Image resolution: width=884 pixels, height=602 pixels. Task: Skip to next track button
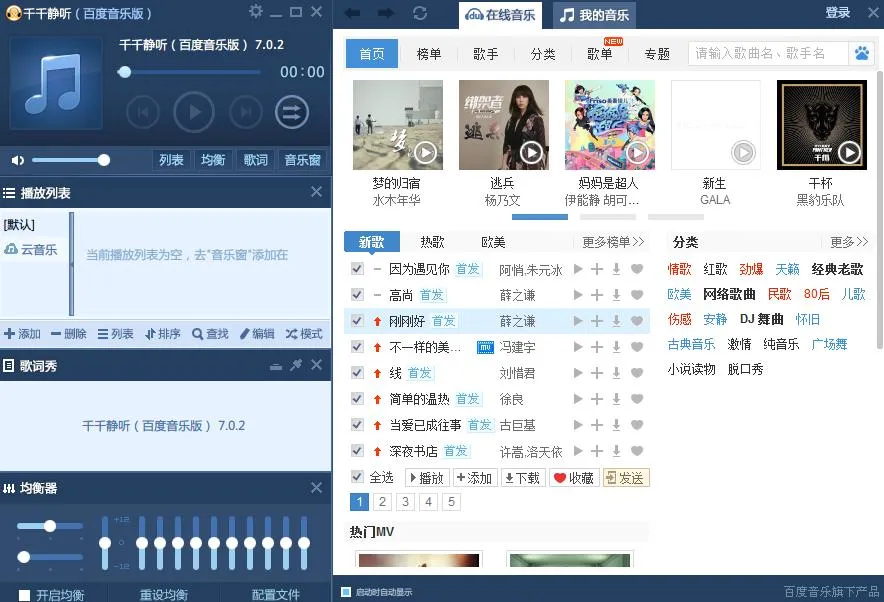click(246, 112)
